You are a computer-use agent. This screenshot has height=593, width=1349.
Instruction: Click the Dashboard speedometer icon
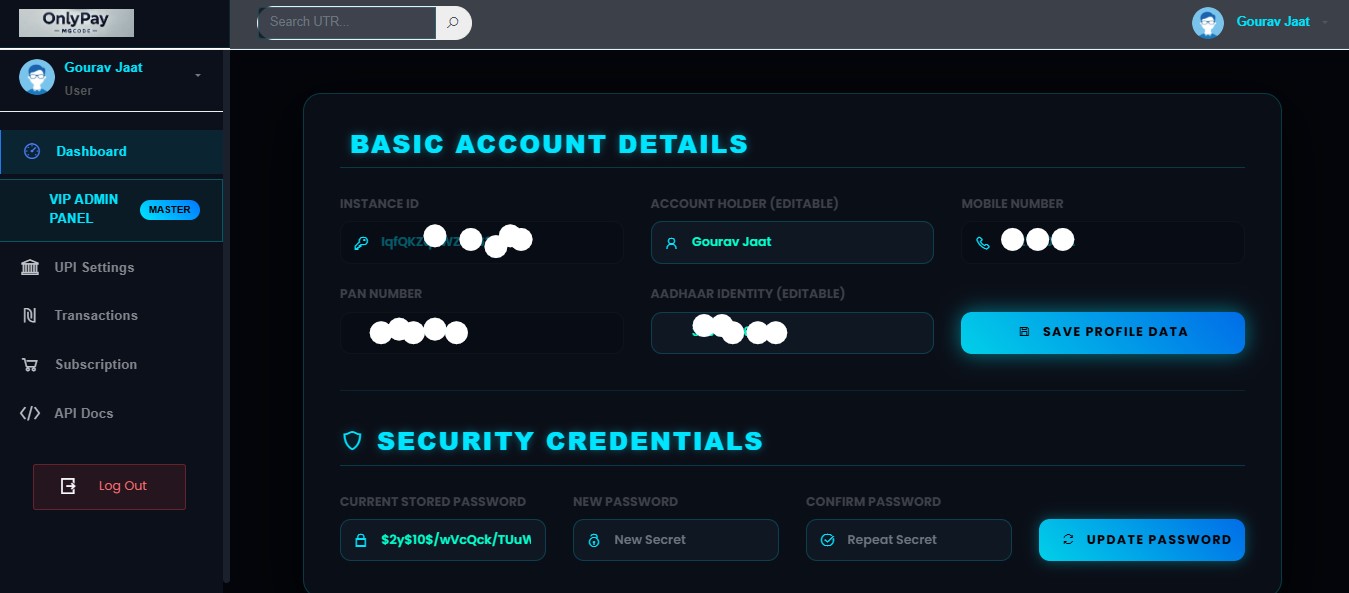(x=32, y=151)
